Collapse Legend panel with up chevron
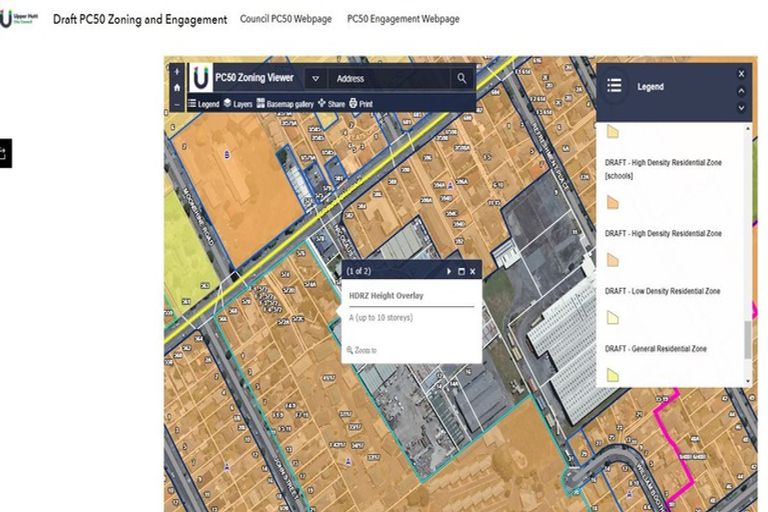This screenshot has width=768, height=512. 741,92
